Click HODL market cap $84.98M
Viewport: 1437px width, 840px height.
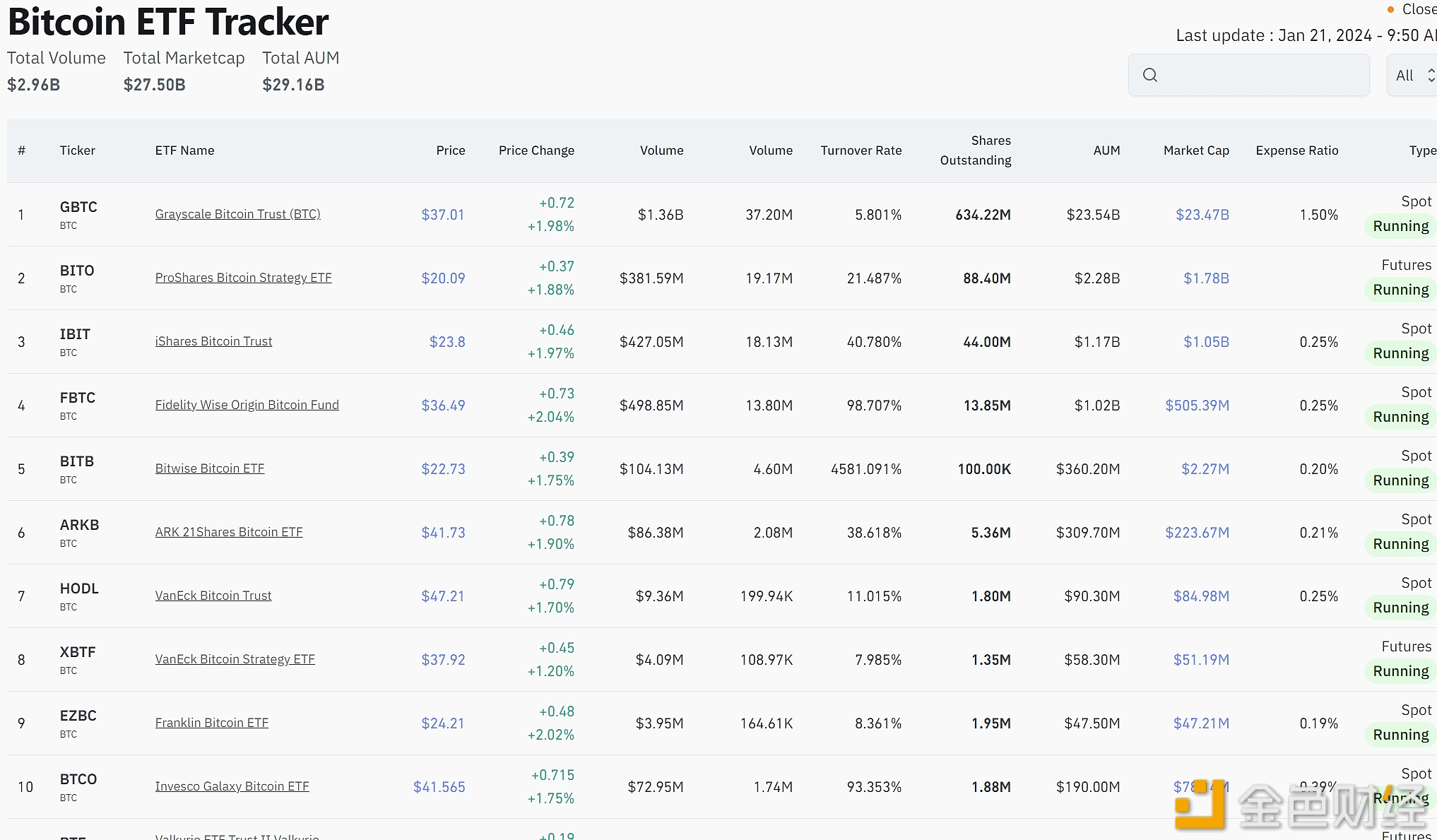pyautogui.click(x=1201, y=596)
